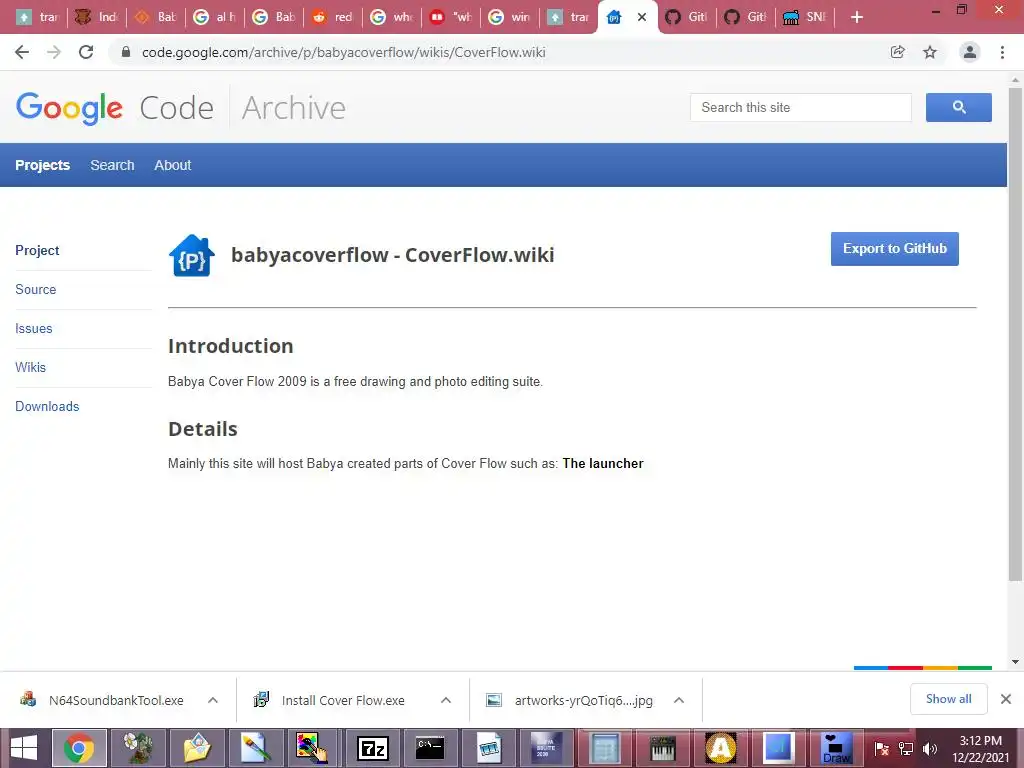The image size is (1024, 768).
Task: Click the 'Introduction' heading
Action: 231,345
